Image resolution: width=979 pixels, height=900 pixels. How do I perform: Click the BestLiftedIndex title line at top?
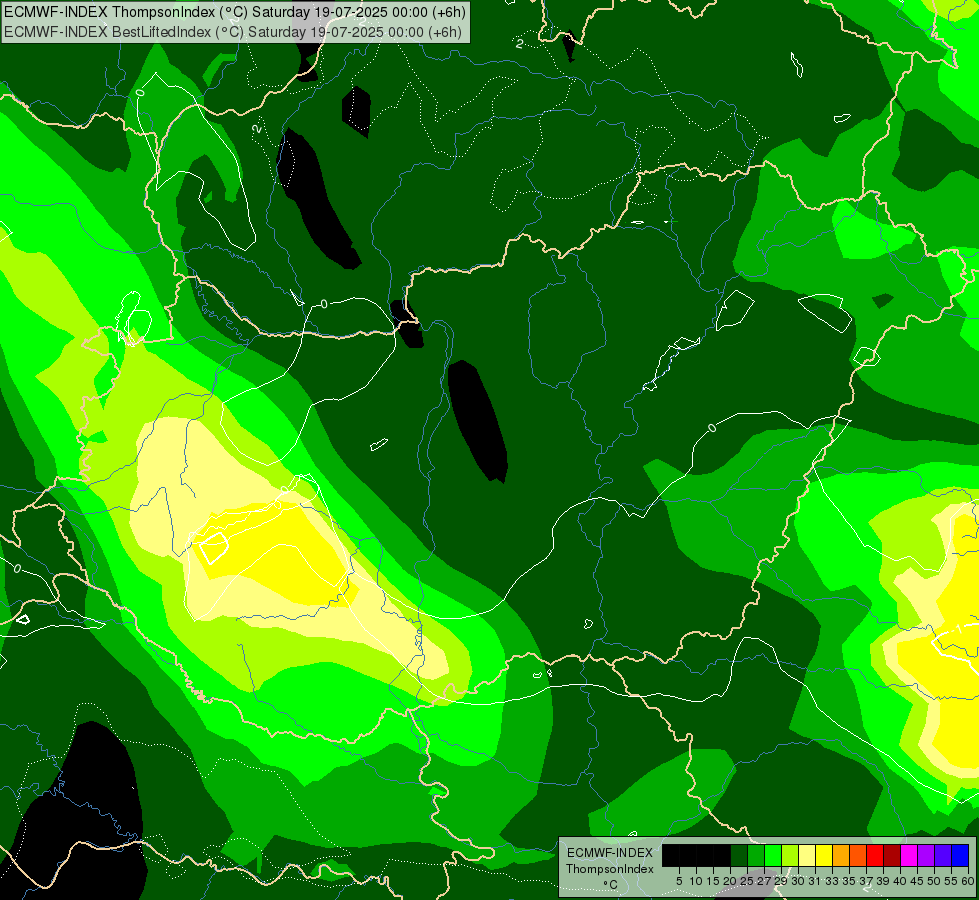pyautogui.click(x=232, y=32)
